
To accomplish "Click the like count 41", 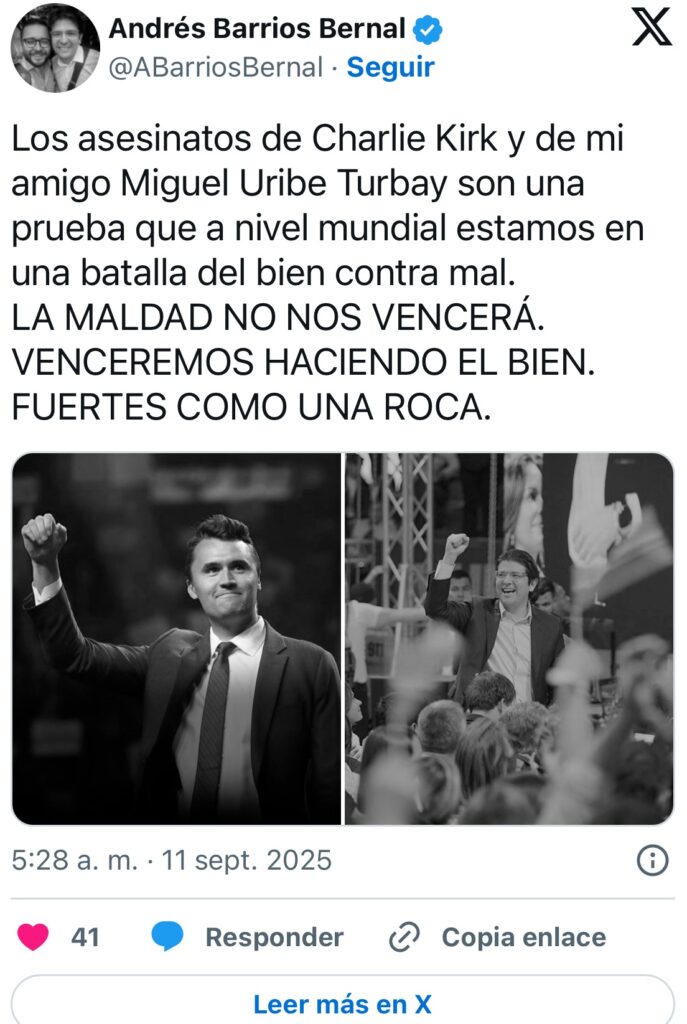I will click(x=85, y=937).
